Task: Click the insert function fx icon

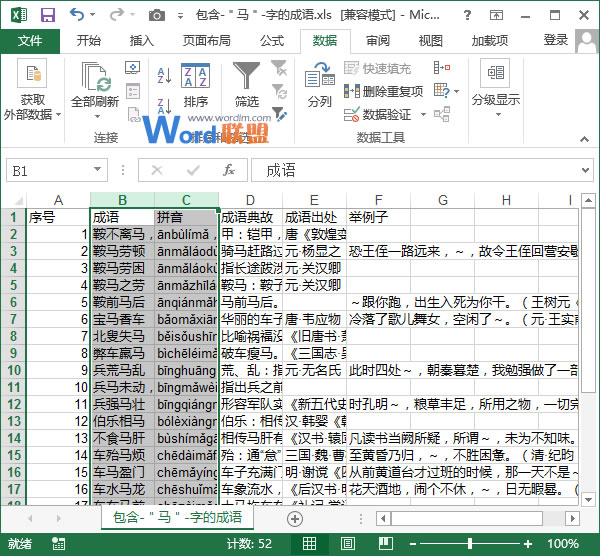Action: point(229,170)
